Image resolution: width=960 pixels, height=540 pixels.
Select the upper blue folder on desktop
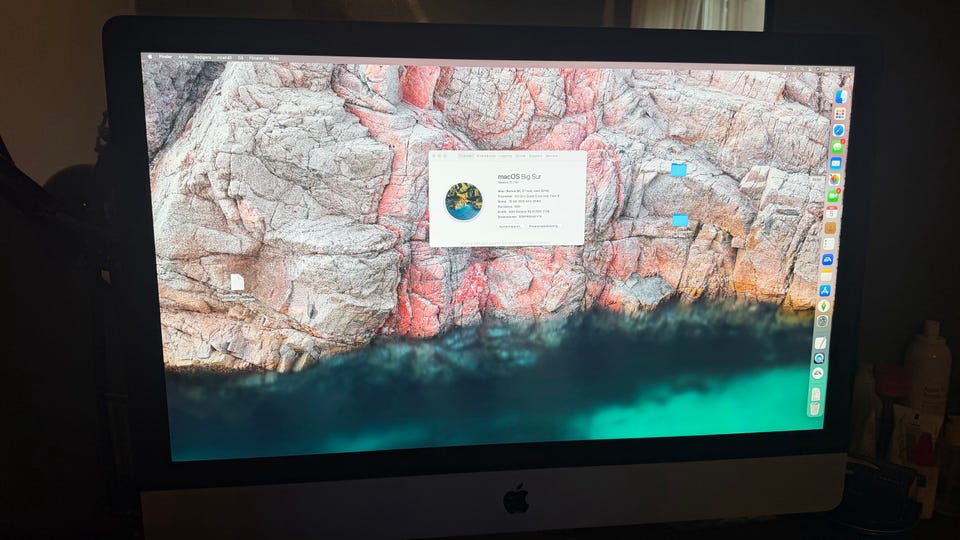(x=678, y=170)
